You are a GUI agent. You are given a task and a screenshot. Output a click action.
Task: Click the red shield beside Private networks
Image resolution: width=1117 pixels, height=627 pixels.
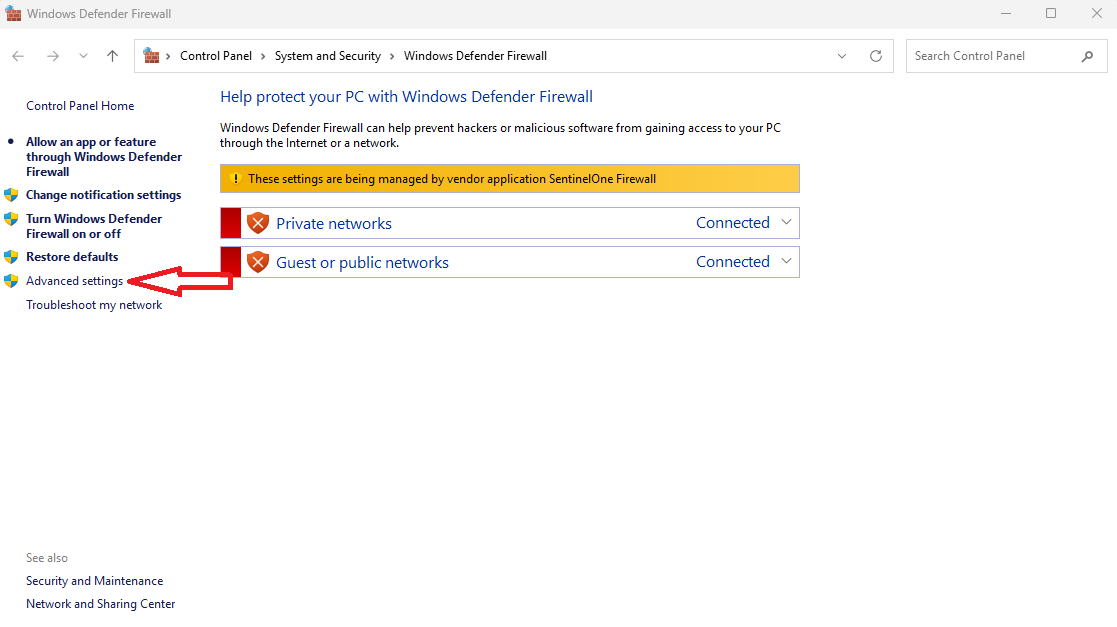coord(258,223)
